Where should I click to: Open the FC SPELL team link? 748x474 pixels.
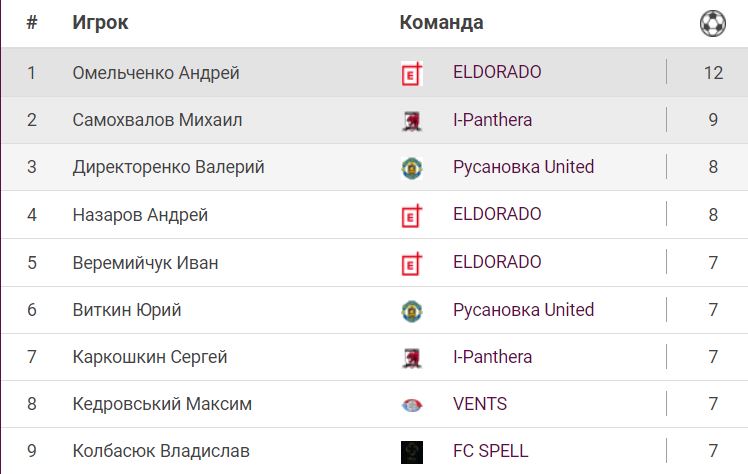[490, 451]
